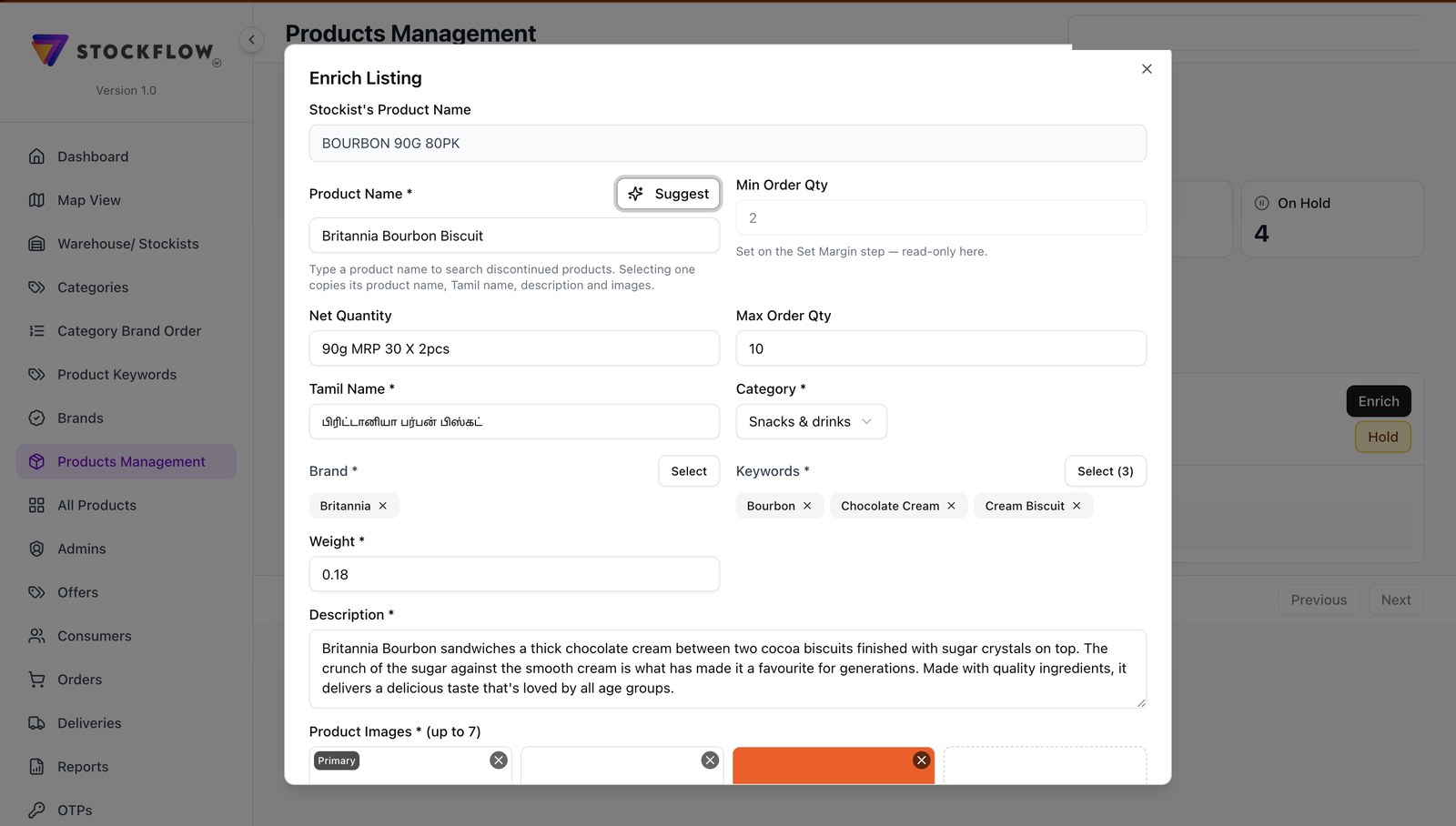Go to Consumers

126,637
